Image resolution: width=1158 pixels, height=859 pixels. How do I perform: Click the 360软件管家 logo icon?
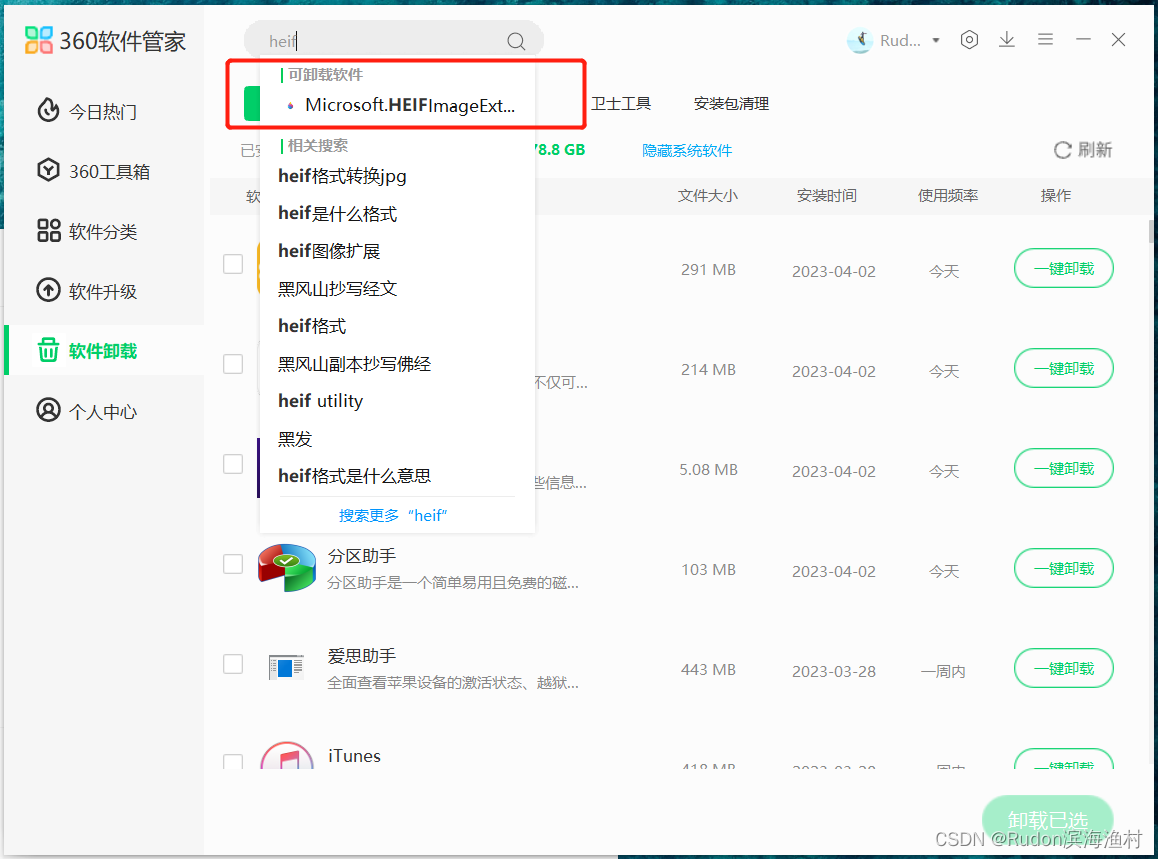click(x=38, y=41)
